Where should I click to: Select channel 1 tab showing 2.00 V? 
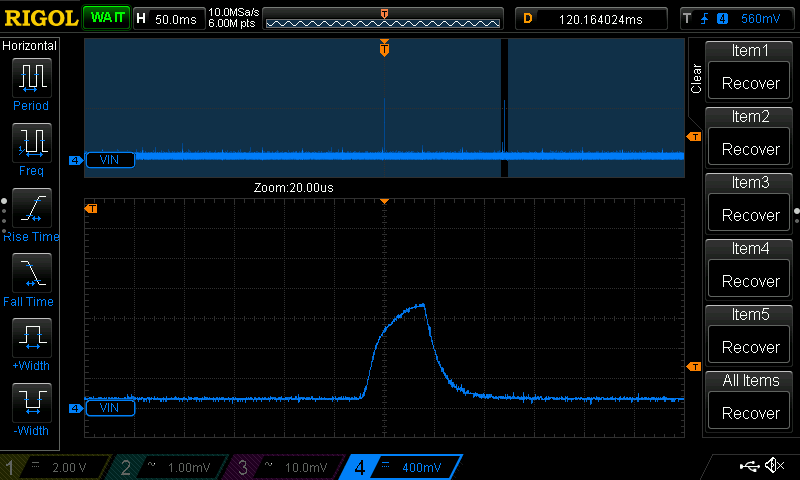coord(55,467)
